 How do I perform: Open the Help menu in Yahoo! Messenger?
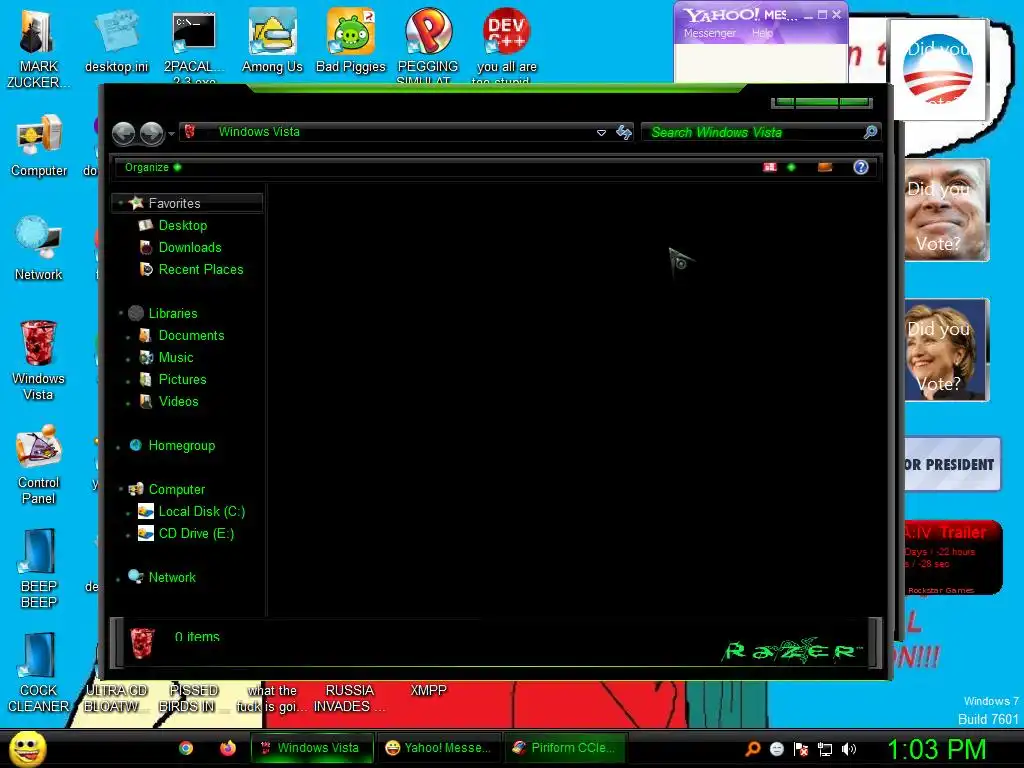(x=762, y=33)
